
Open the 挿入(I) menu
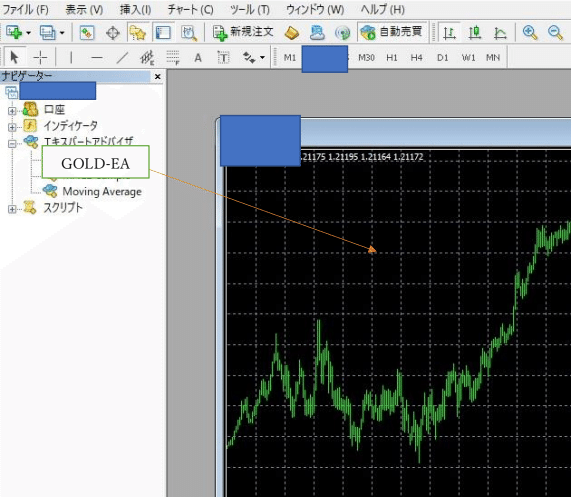(x=135, y=9)
